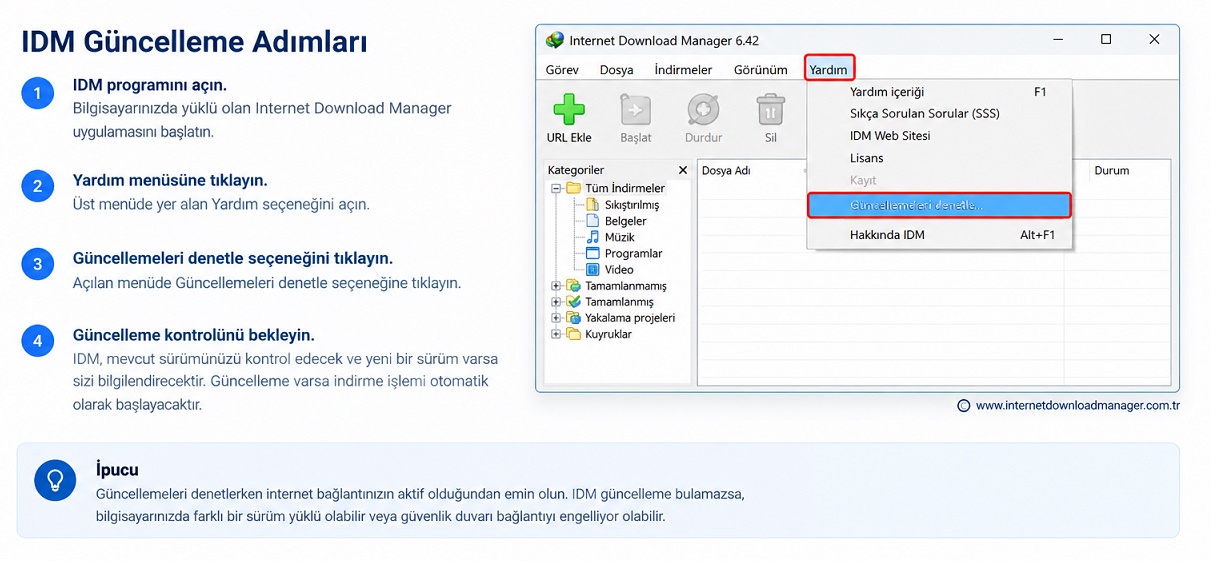Click the IDM logo in the title bar
The width and height of the screenshot is (1211, 561).
(555, 40)
